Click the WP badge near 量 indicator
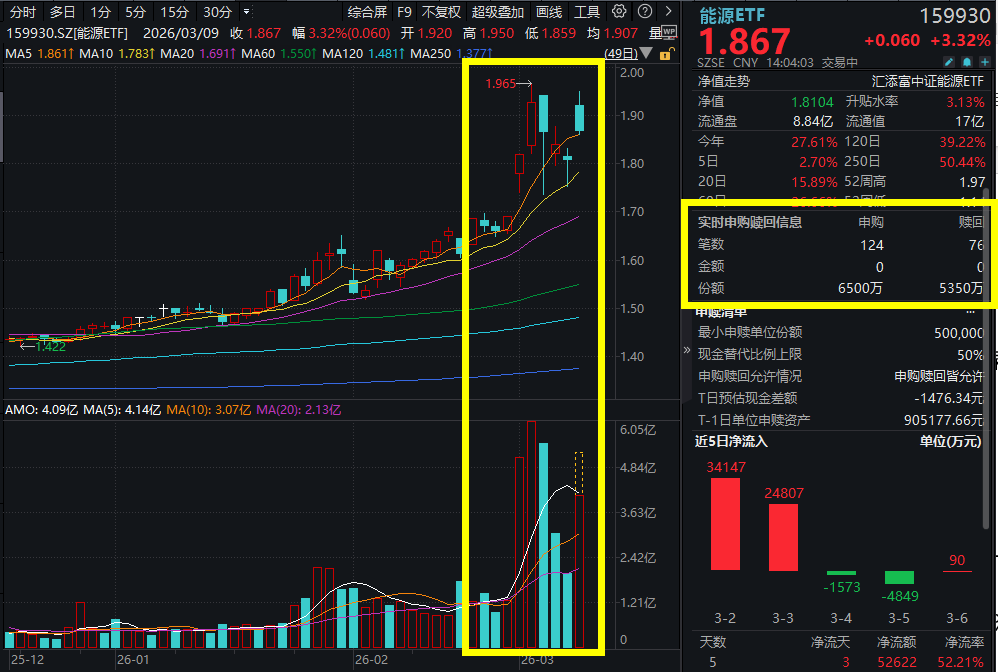This screenshot has height=672, width=998. click(668, 30)
